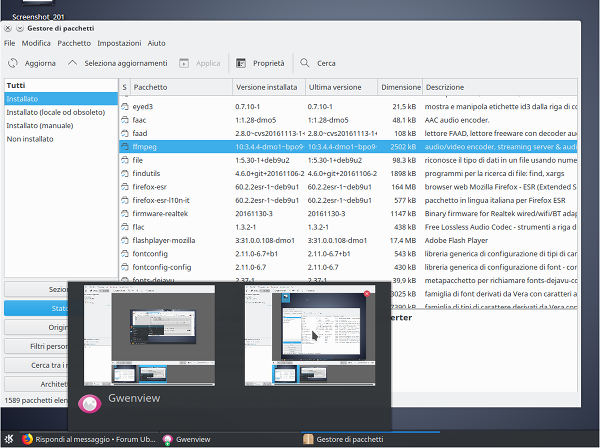Click the Filtri personalizzati button
The width and height of the screenshot is (600, 448).
click(36, 346)
